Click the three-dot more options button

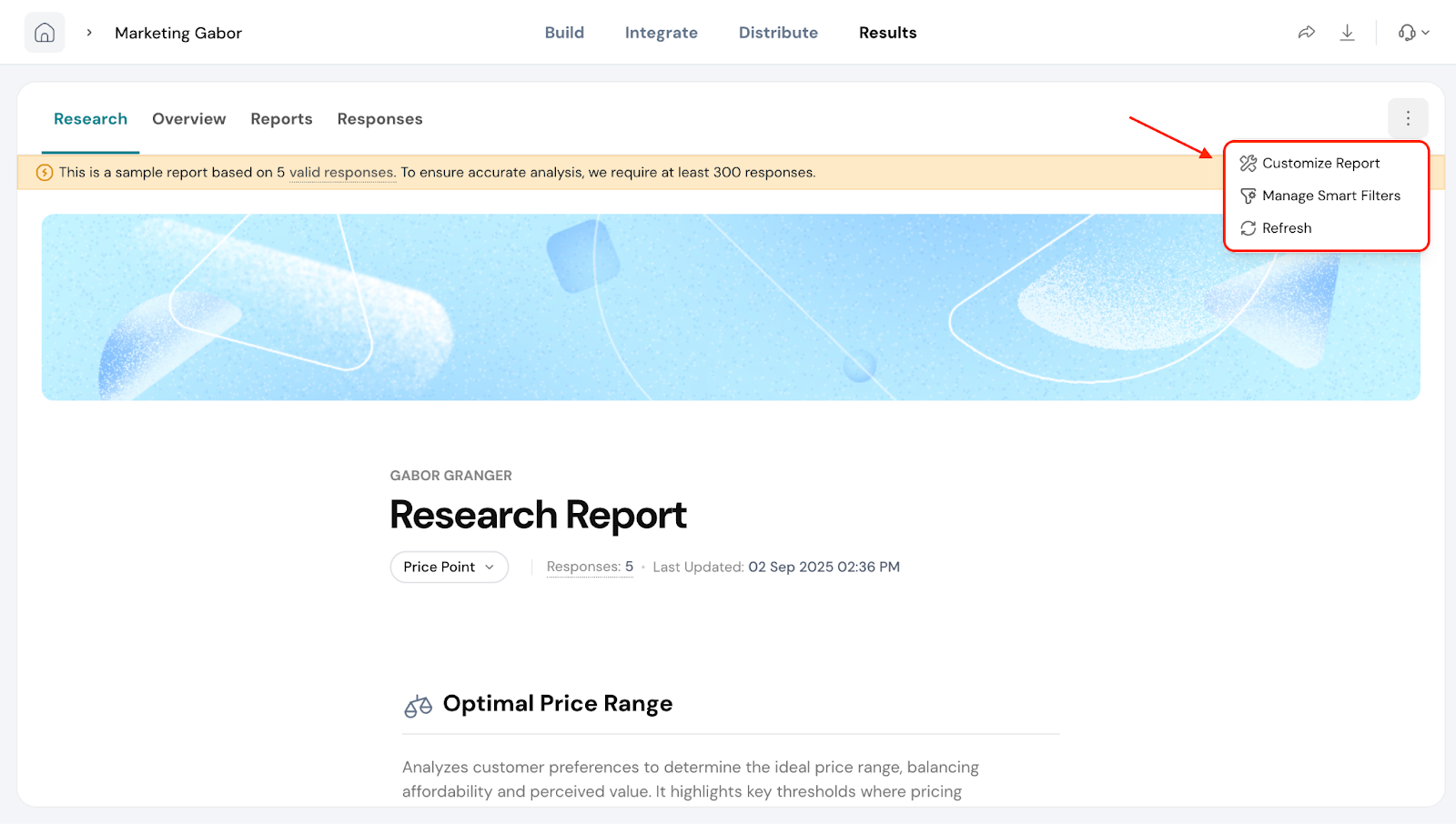coord(1407,118)
